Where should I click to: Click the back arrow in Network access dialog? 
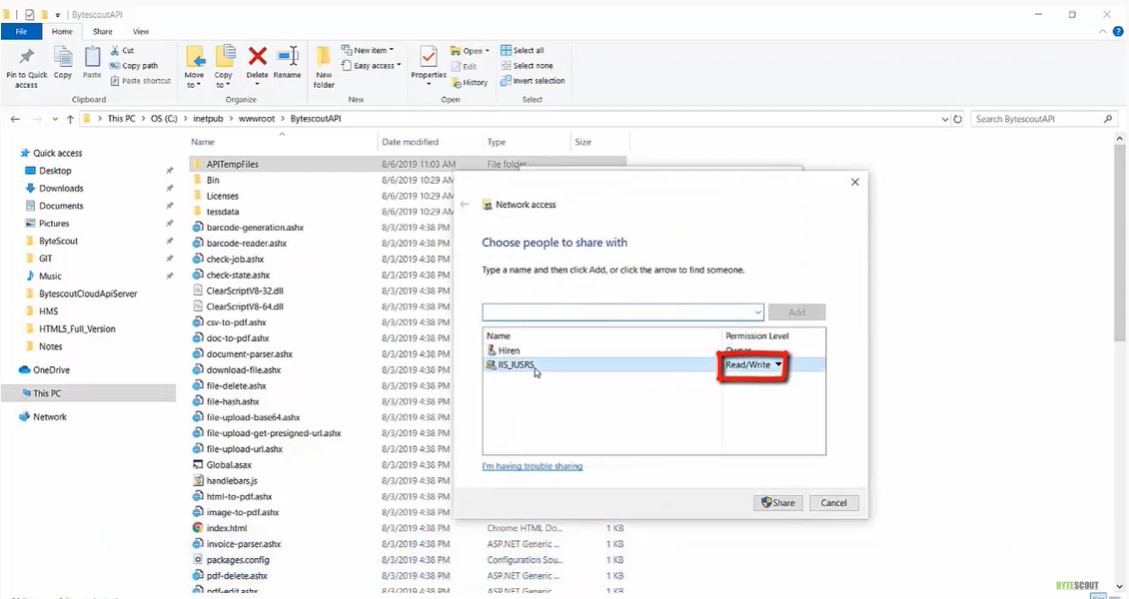tap(464, 204)
